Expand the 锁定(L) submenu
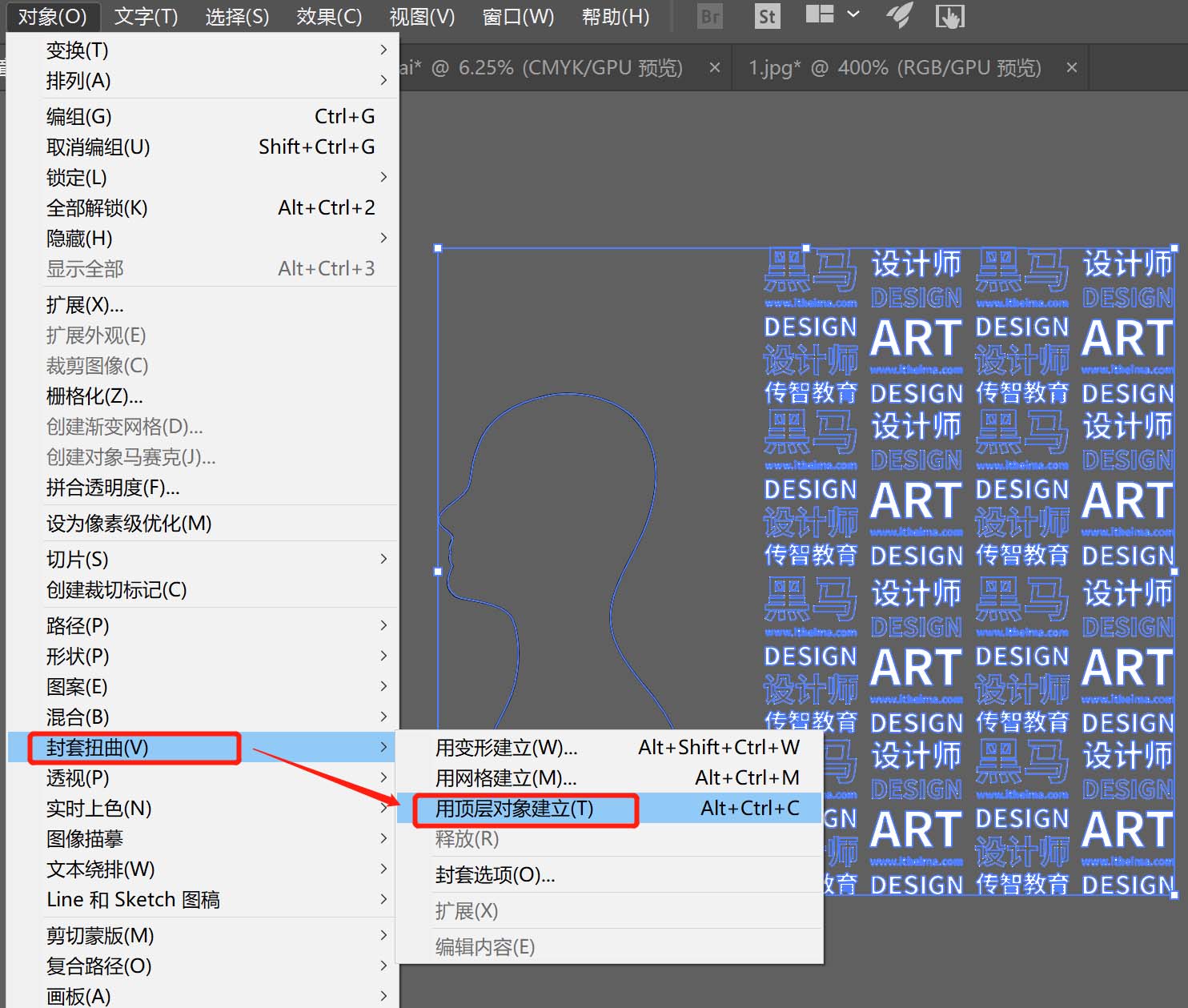The width and height of the screenshot is (1188, 1008). (203, 177)
